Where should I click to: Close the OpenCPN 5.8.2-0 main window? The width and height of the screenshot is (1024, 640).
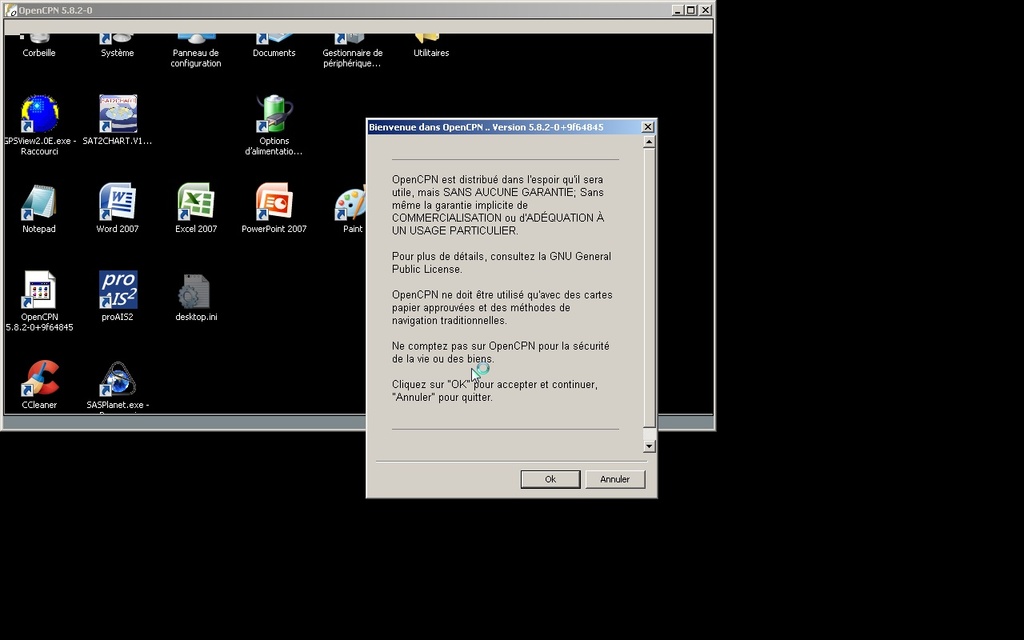pyautogui.click(x=705, y=10)
